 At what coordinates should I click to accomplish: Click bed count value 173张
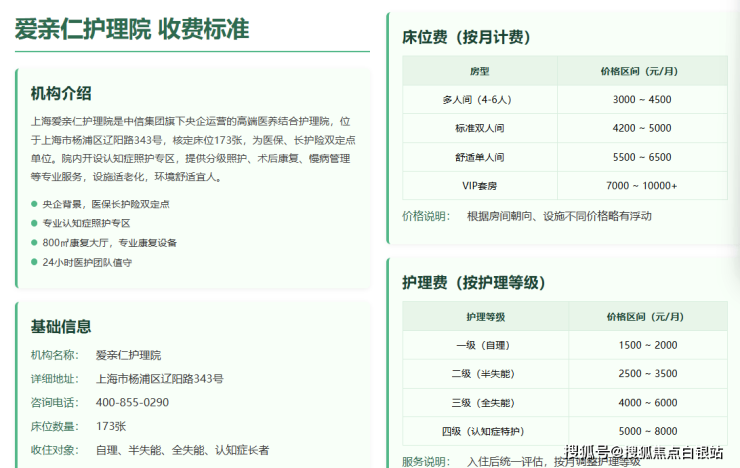[x=111, y=426]
